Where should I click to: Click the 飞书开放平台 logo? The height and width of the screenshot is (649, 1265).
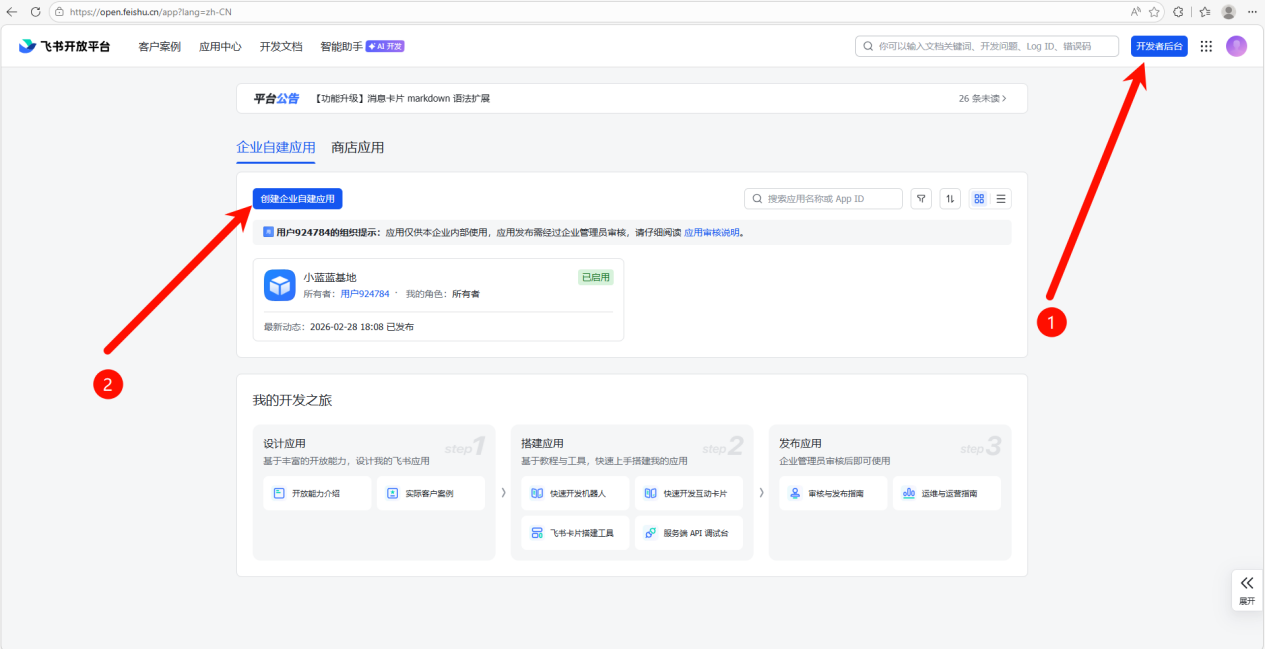coord(64,46)
